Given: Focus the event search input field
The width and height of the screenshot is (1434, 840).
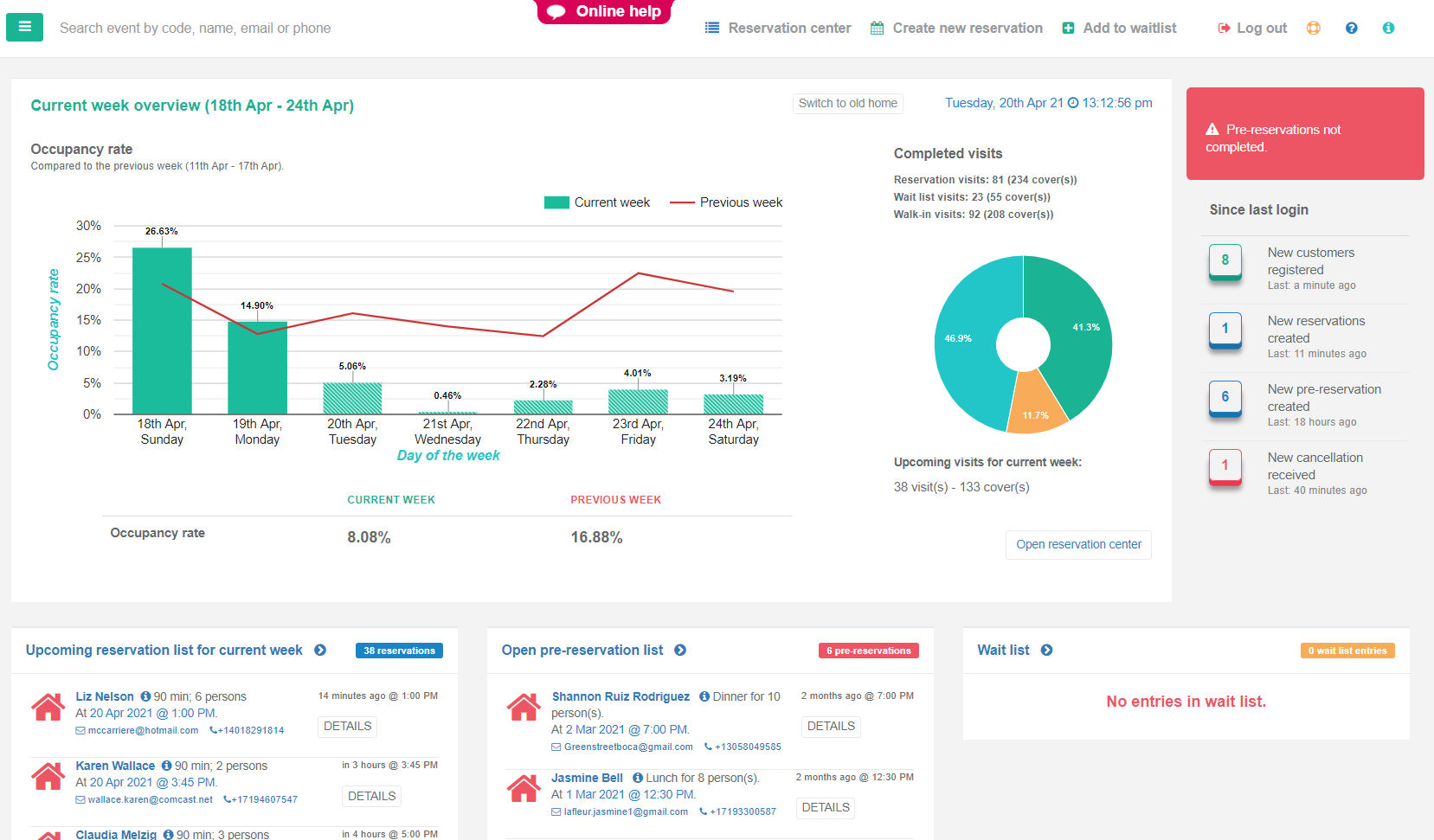Looking at the screenshot, I should 260,28.
